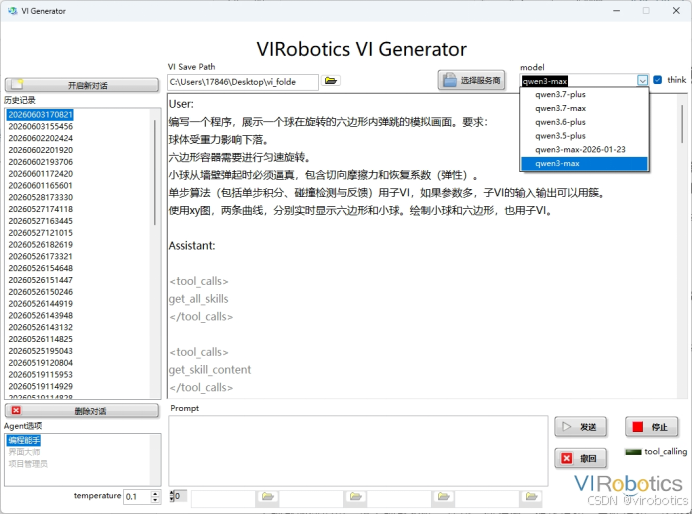Open history record 20260526114825

[x=41, y=339]
